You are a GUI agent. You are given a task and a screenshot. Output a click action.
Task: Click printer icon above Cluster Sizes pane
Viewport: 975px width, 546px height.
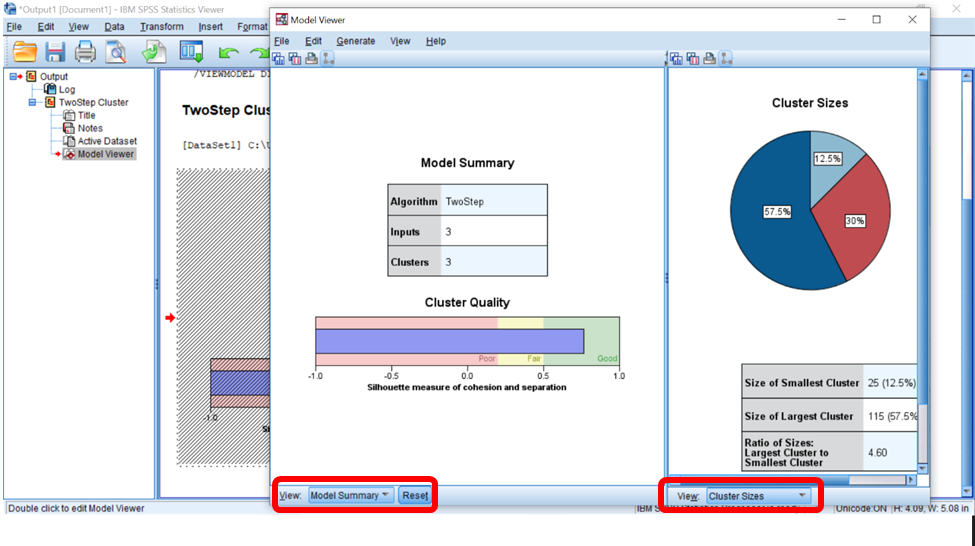point(709,59)
